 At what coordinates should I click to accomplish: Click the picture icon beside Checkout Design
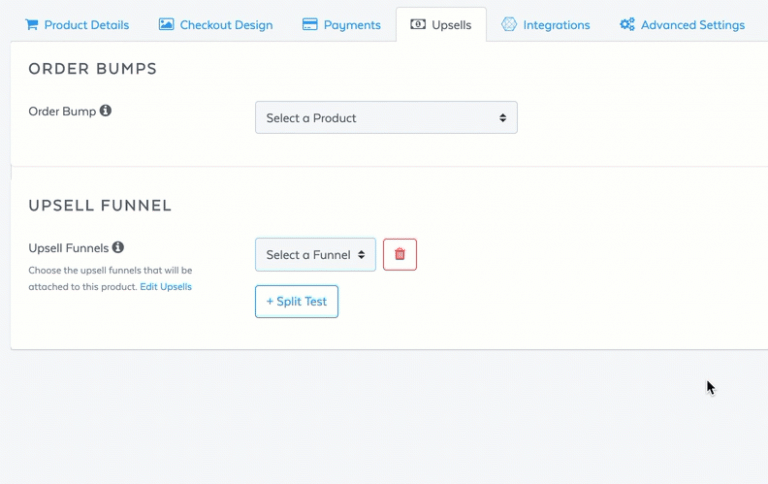click(166, 24)
